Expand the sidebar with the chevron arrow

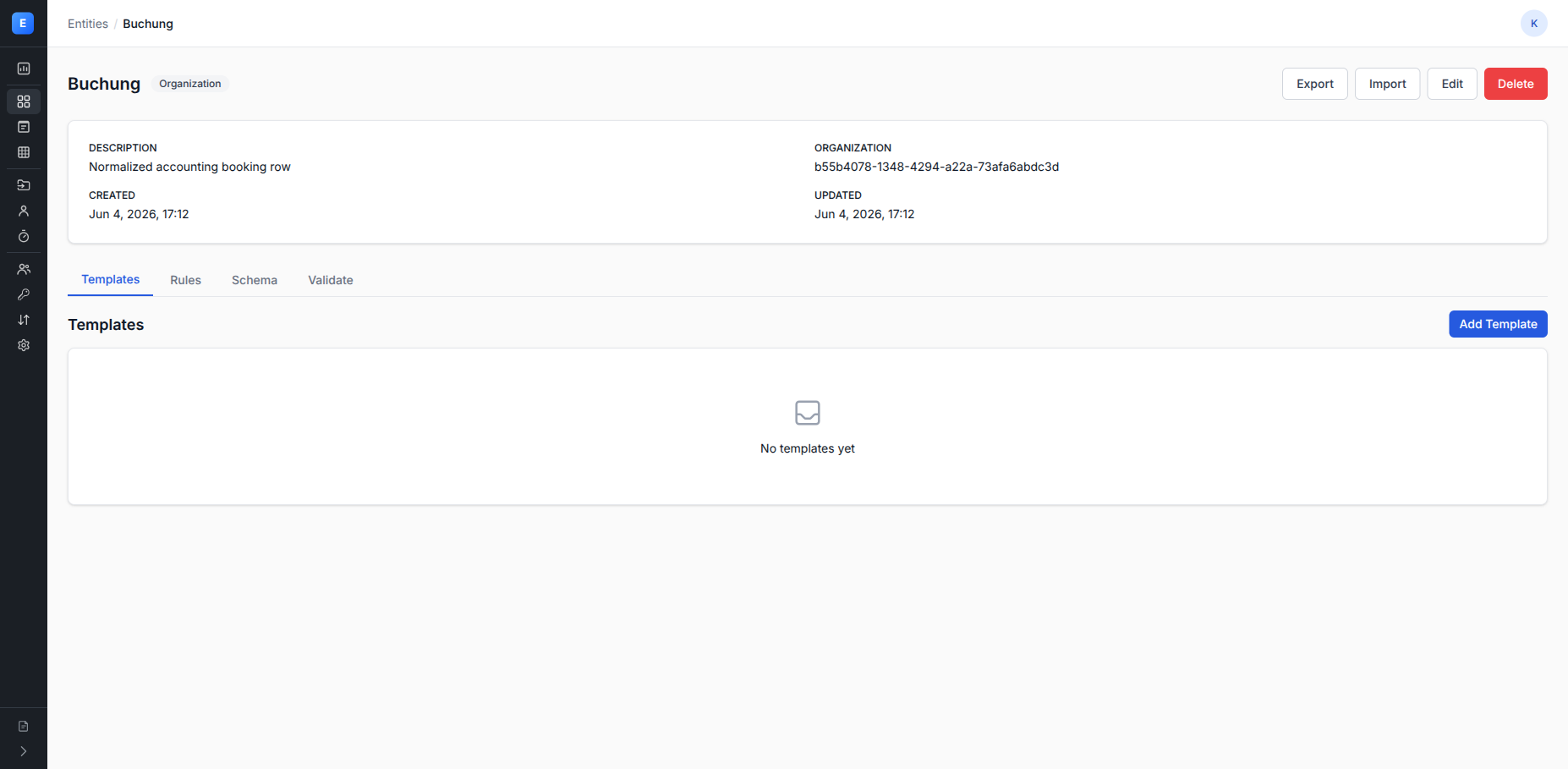pos(24,751)
